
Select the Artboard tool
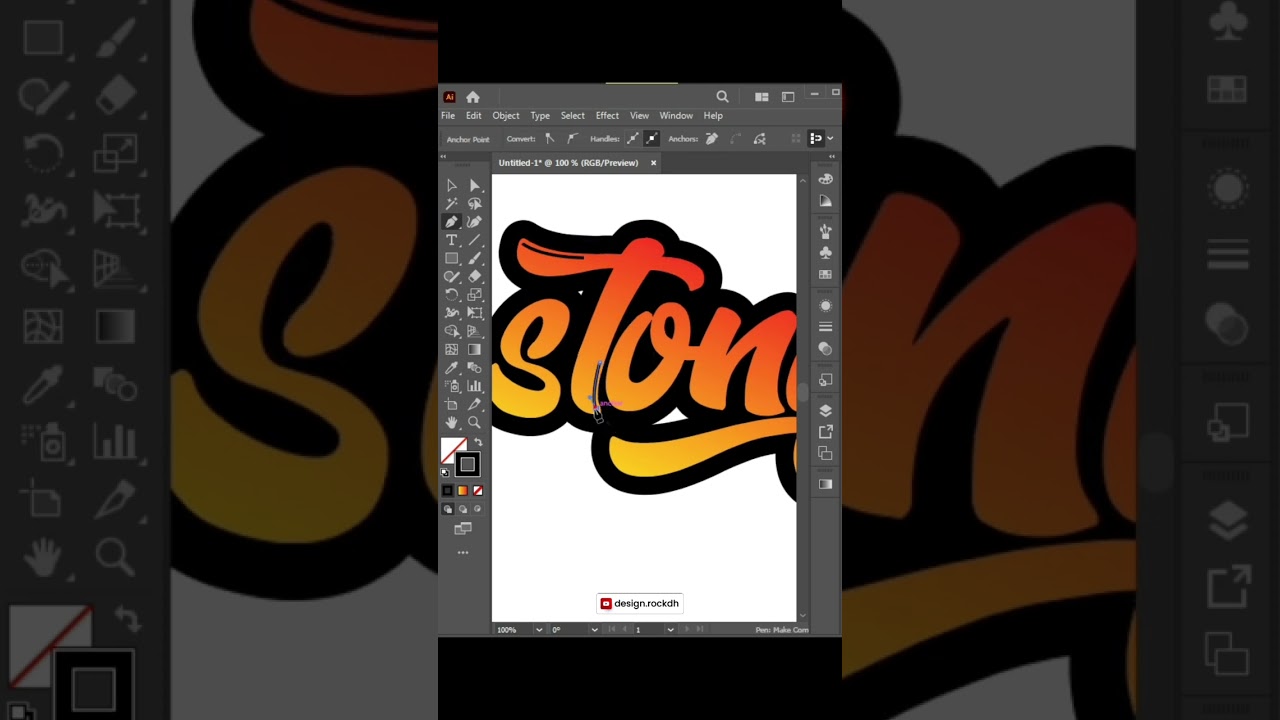[x=452, y=404]
